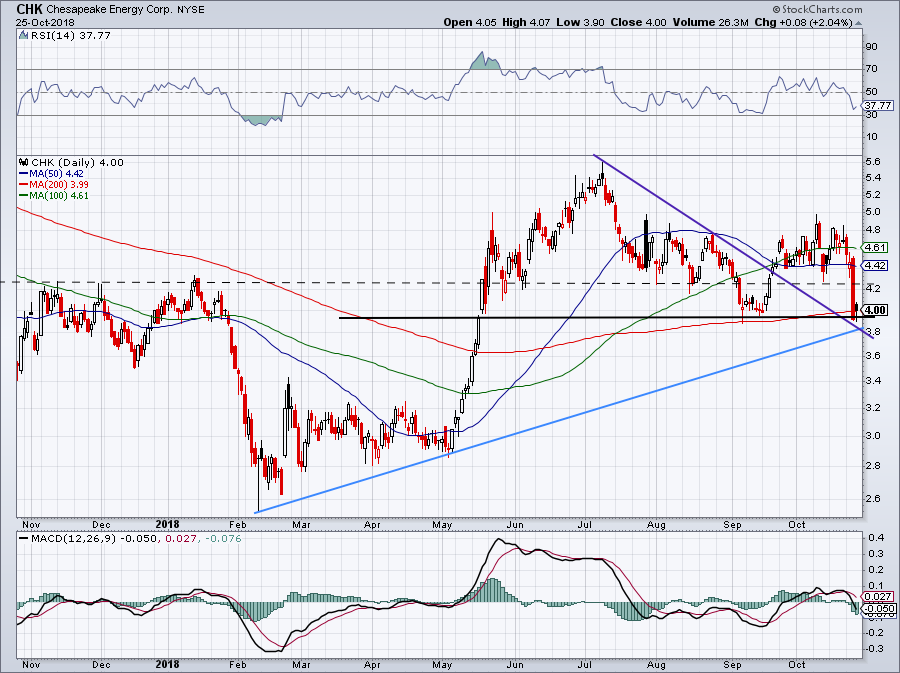900x673 pixels.
Task: Click the Low 3.90 value
Action: coord(580,22)
